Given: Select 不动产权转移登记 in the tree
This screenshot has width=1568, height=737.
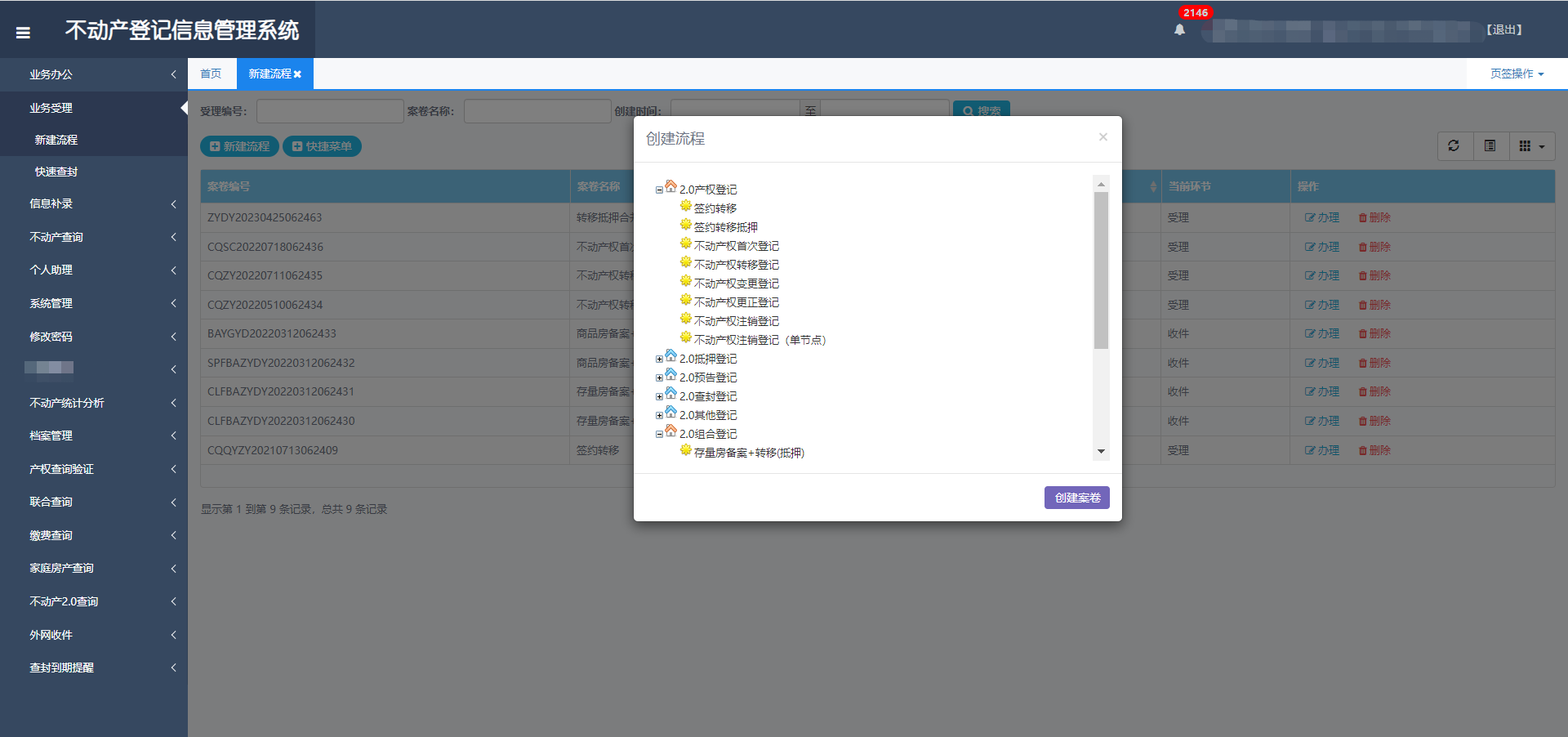Looking at the screenshot, I should pos(736,265).
